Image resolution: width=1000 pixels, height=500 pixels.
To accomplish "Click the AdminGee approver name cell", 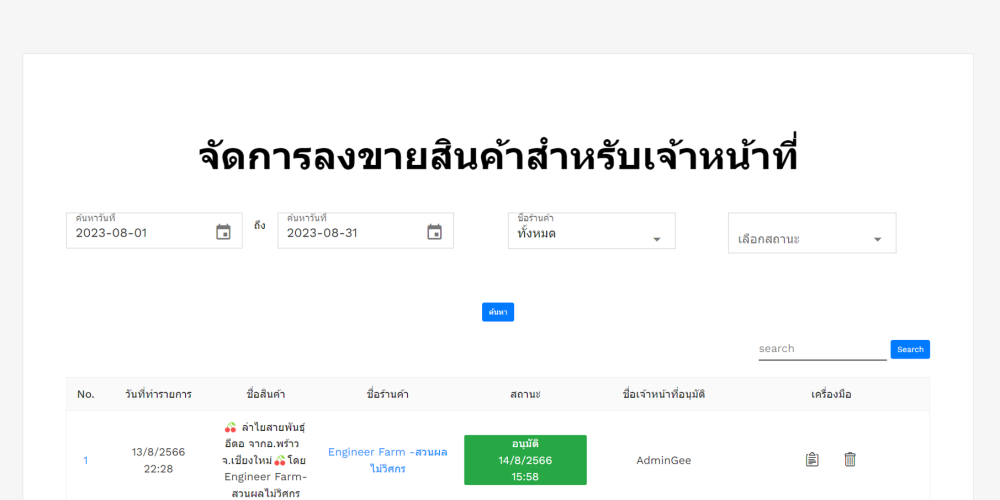I will pyautogui.click(x=663, y=460).
